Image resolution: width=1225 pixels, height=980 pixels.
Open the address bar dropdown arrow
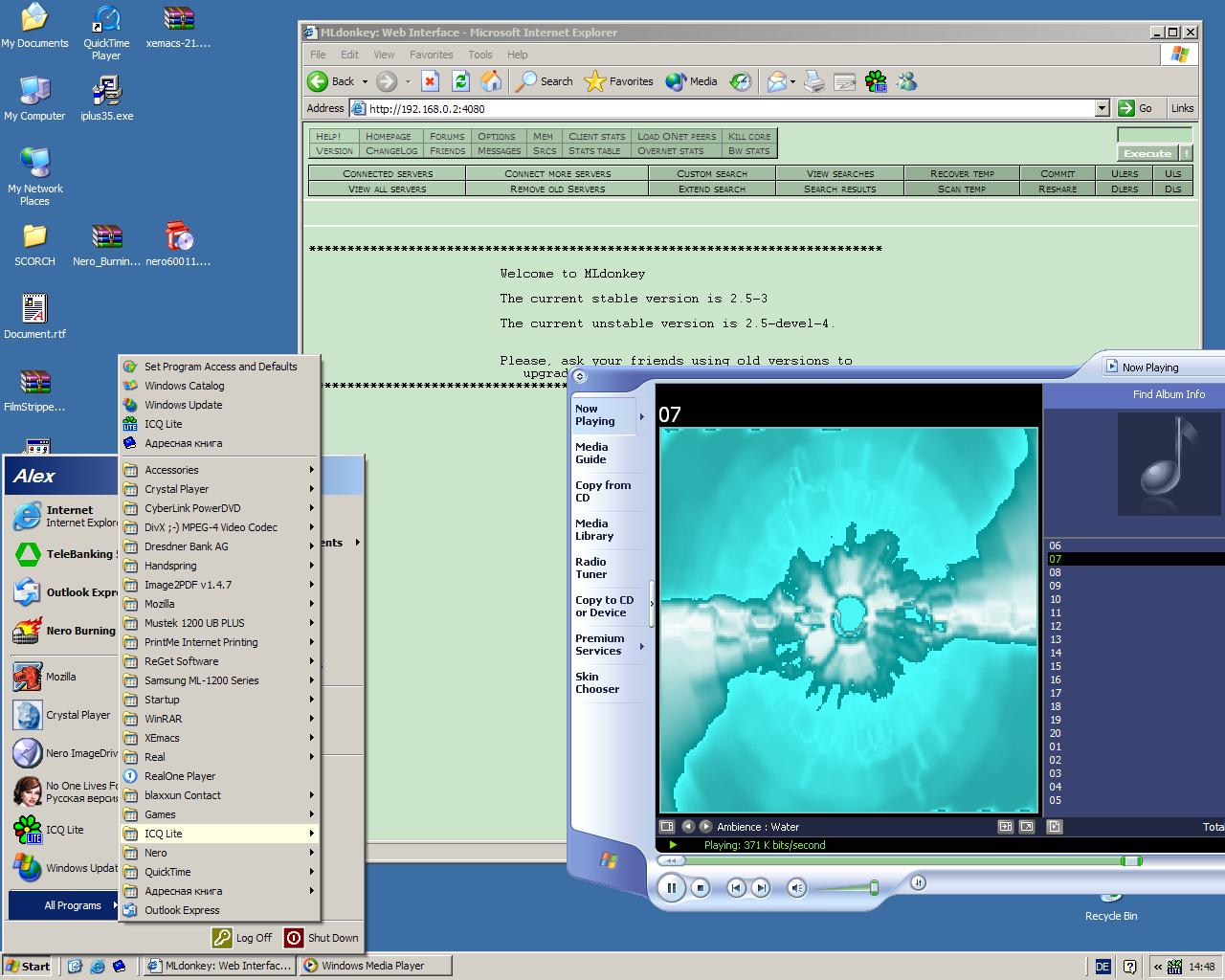[1102, 108]
